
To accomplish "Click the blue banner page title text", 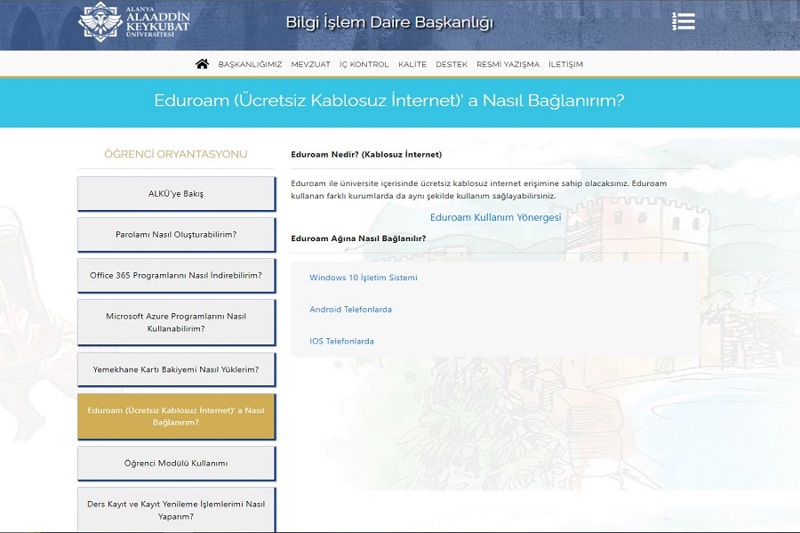I will 389,100.
